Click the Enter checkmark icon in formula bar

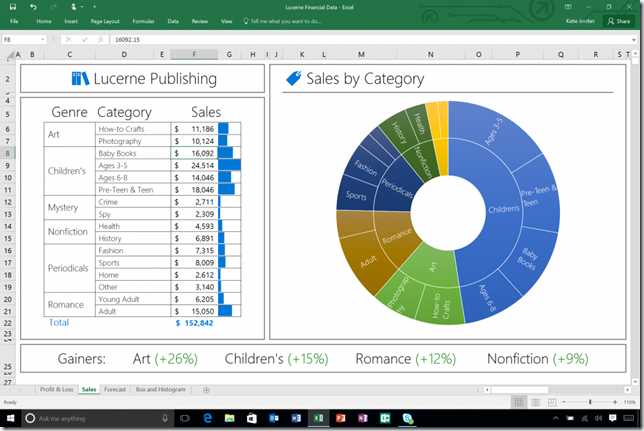(x=85, y=39)
